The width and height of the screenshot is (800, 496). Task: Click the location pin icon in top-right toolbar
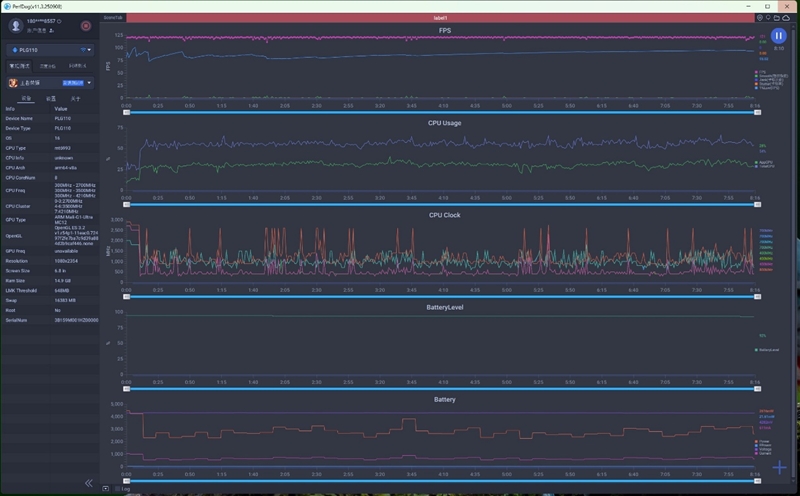click(770, 17)
